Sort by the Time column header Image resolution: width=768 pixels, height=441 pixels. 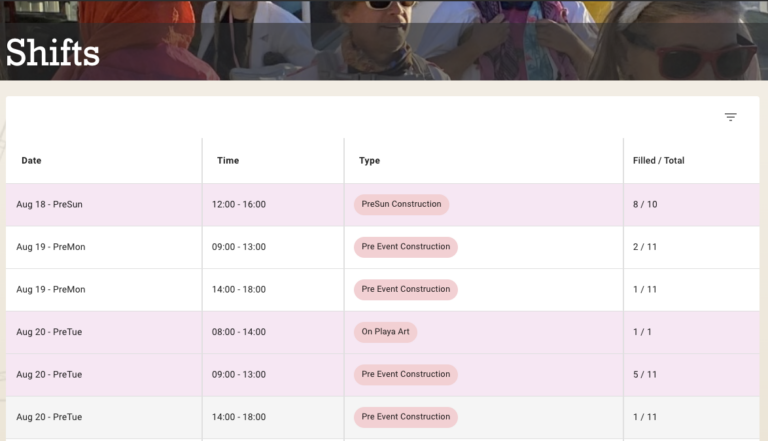228,160
